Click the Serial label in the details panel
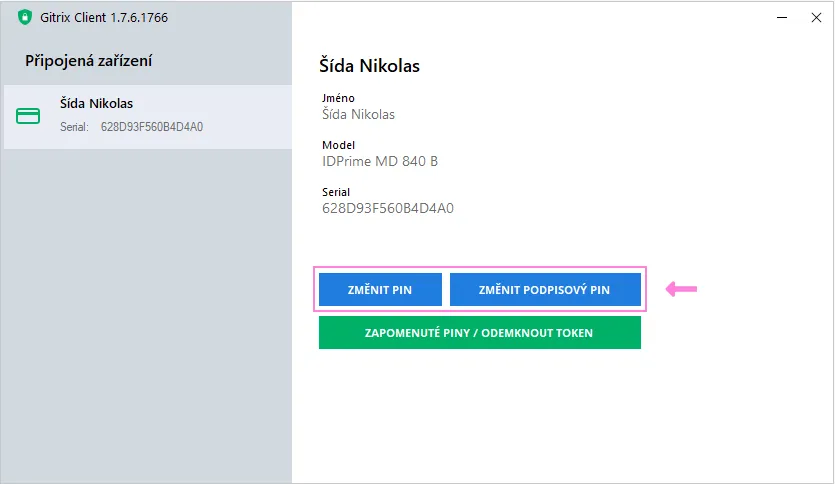The image size is (835, 484). (x=336, y=192)
